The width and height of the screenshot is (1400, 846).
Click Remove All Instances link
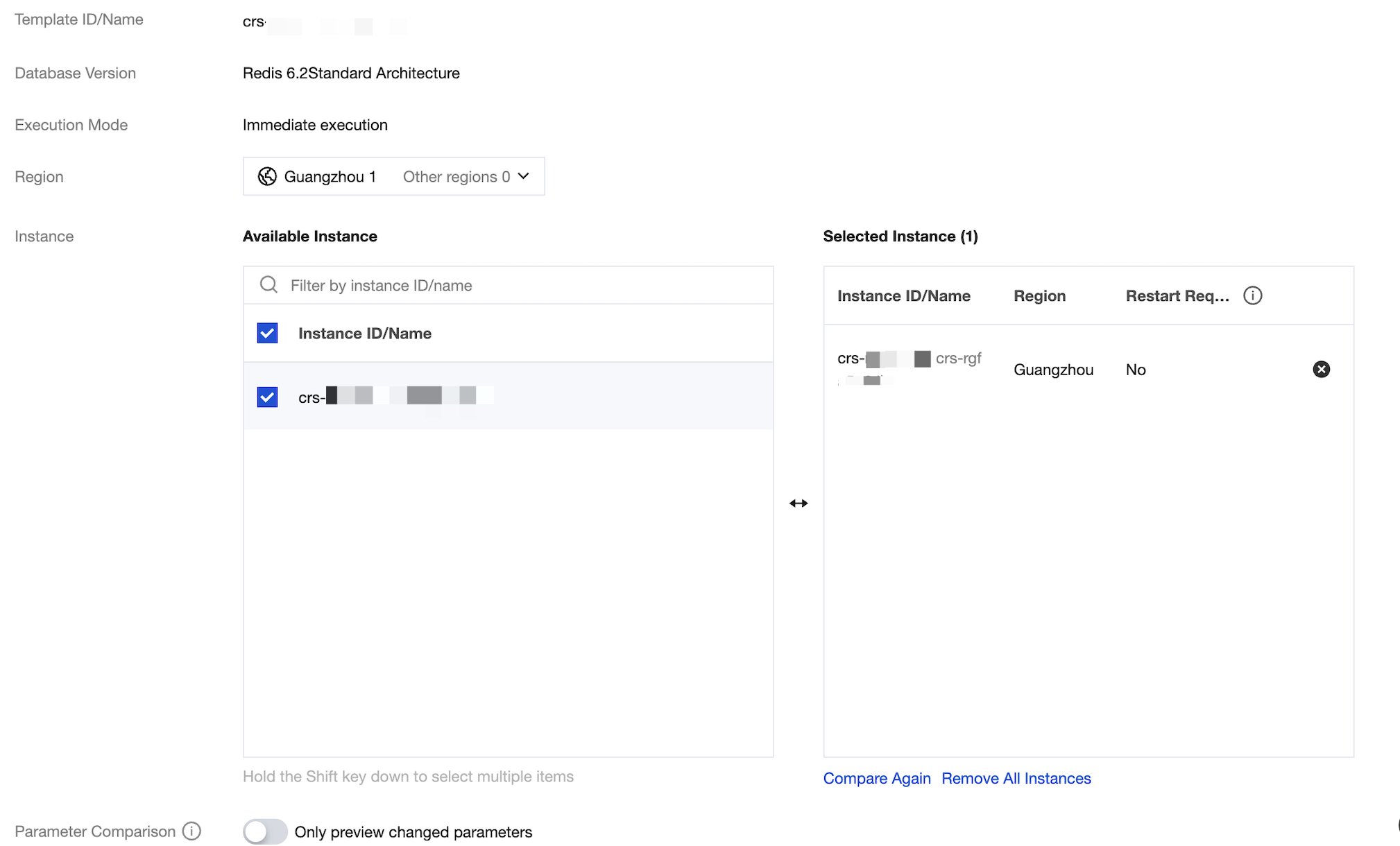(x=1016, y=779)
